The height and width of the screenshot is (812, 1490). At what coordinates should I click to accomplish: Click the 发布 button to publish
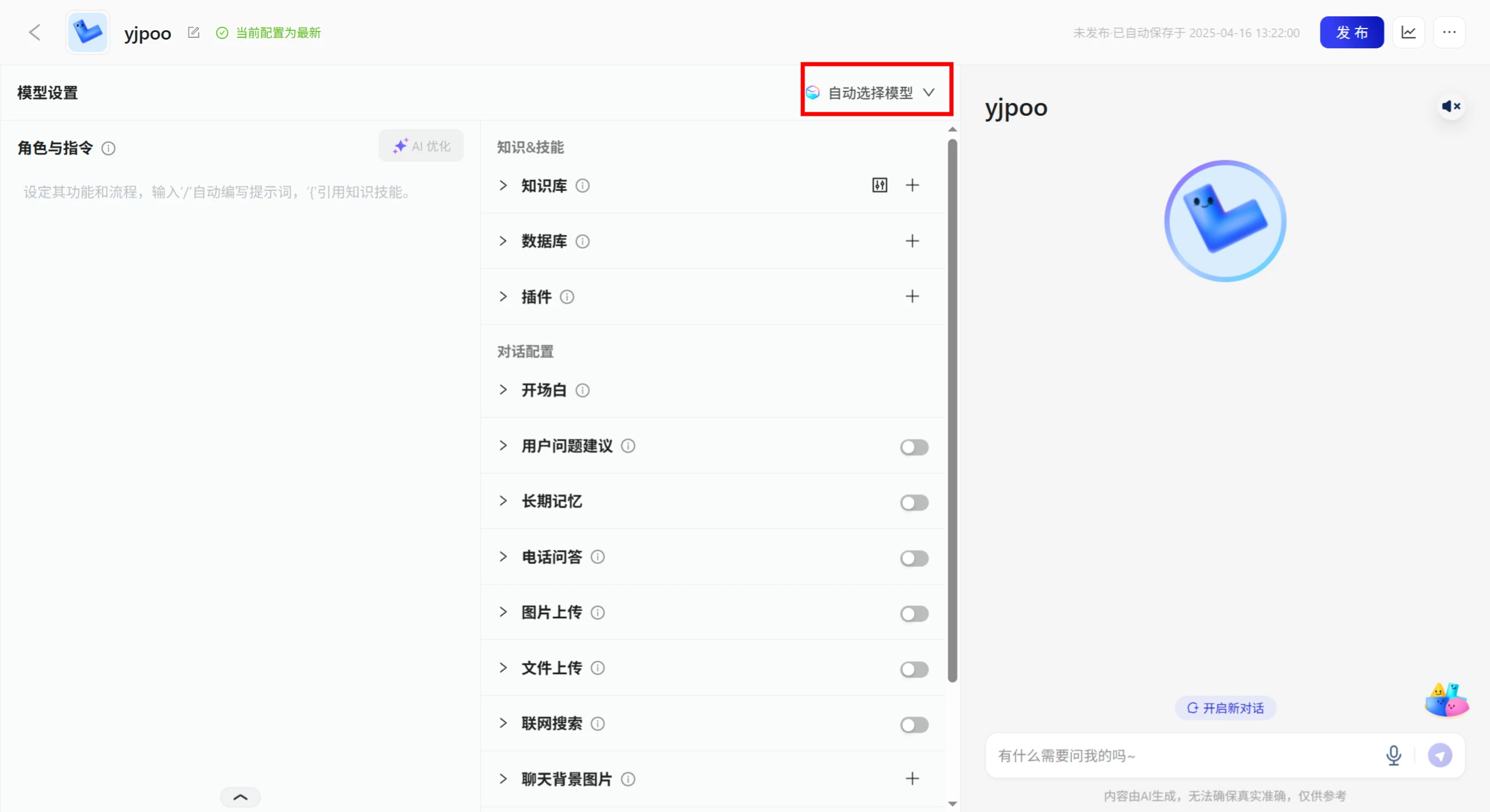tap(1351, 32)
